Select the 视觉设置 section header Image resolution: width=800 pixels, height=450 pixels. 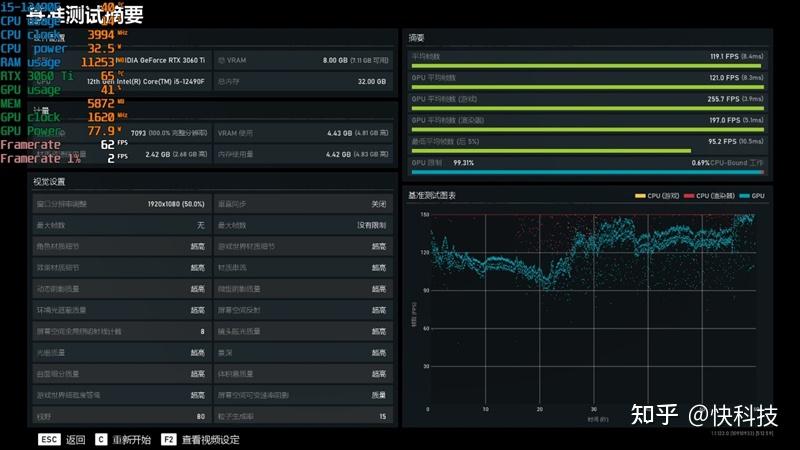point(49,182)
